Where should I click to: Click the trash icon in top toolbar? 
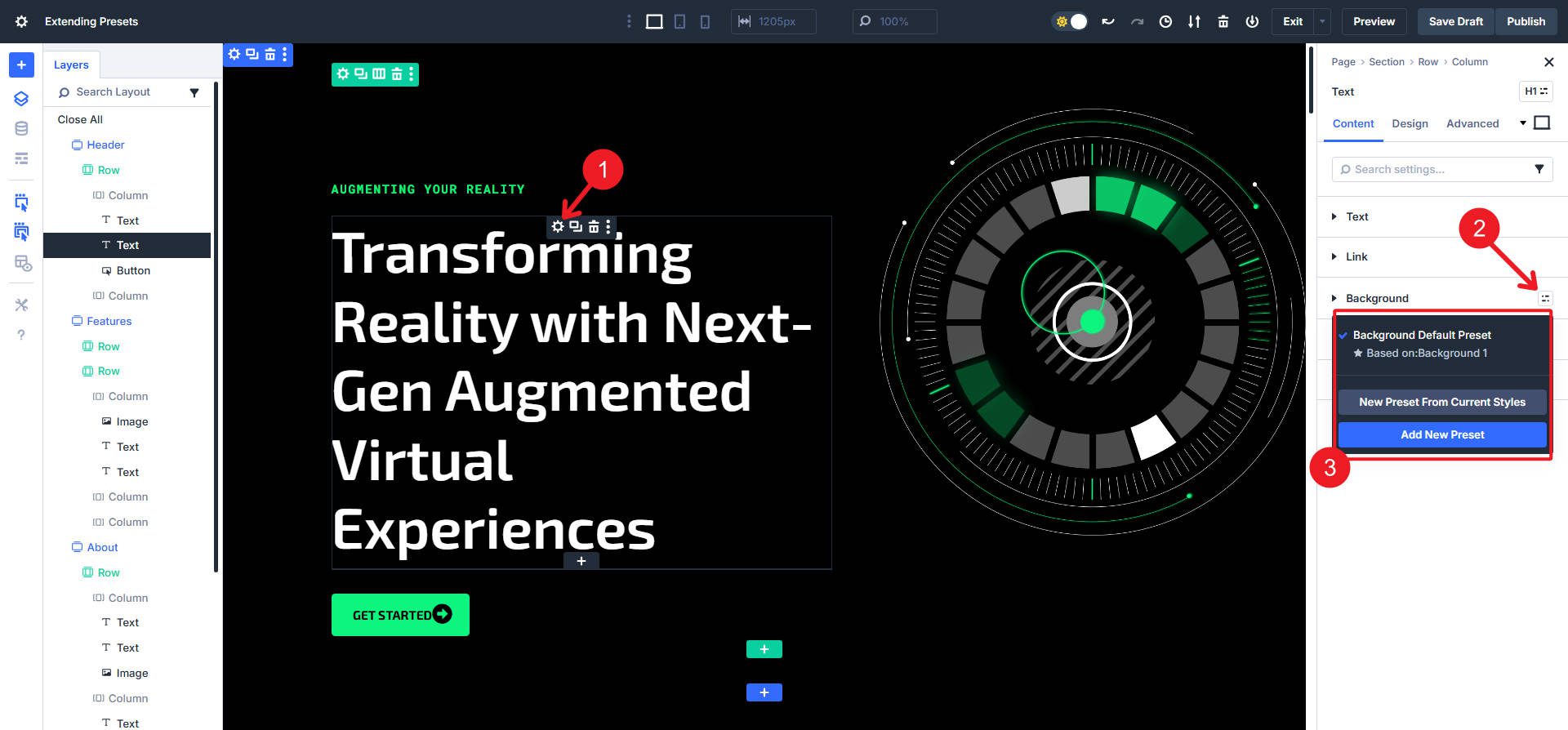tap(1223, 21)
